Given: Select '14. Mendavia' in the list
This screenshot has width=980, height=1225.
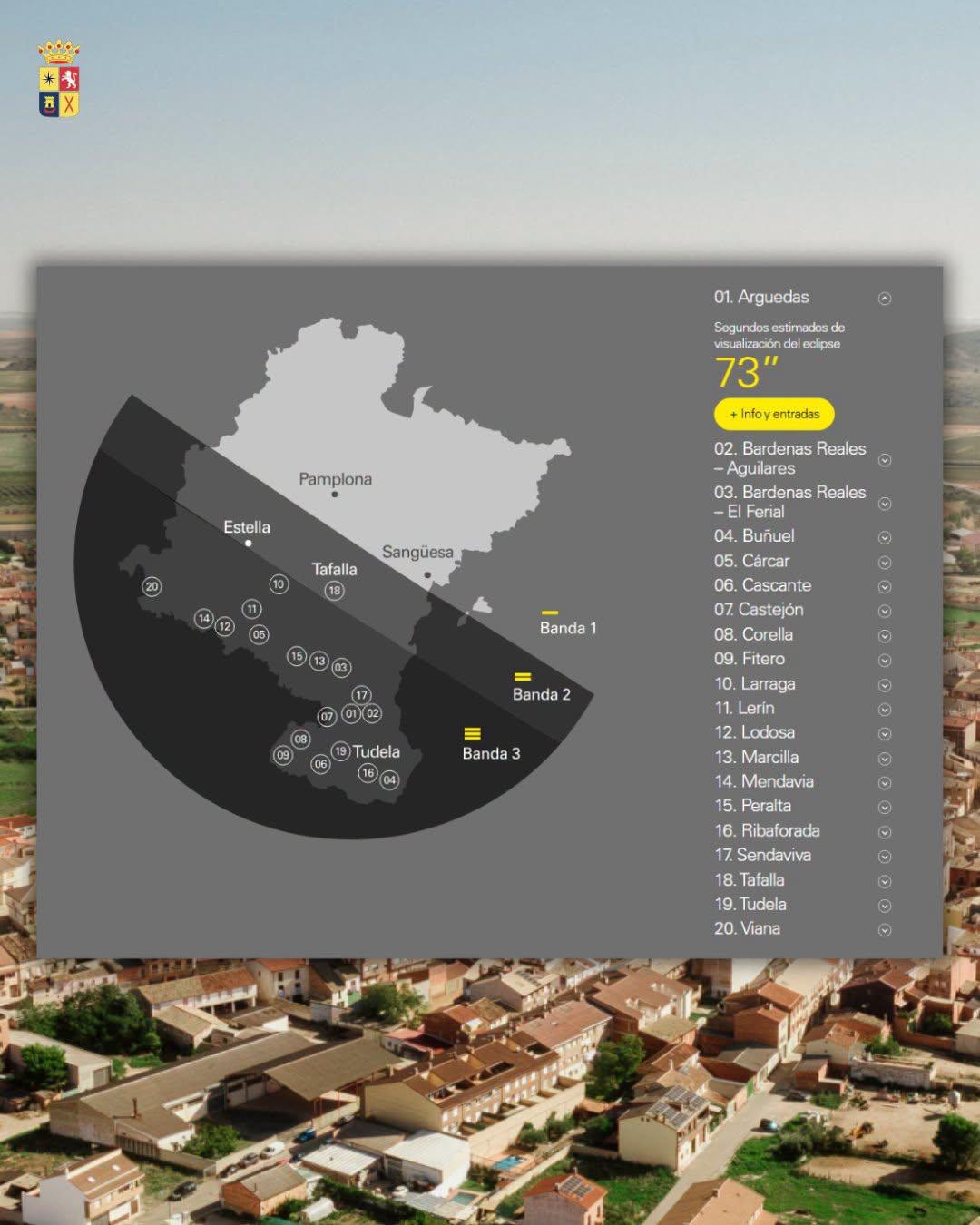Looking at the screenshot, I should pos(764,781).
